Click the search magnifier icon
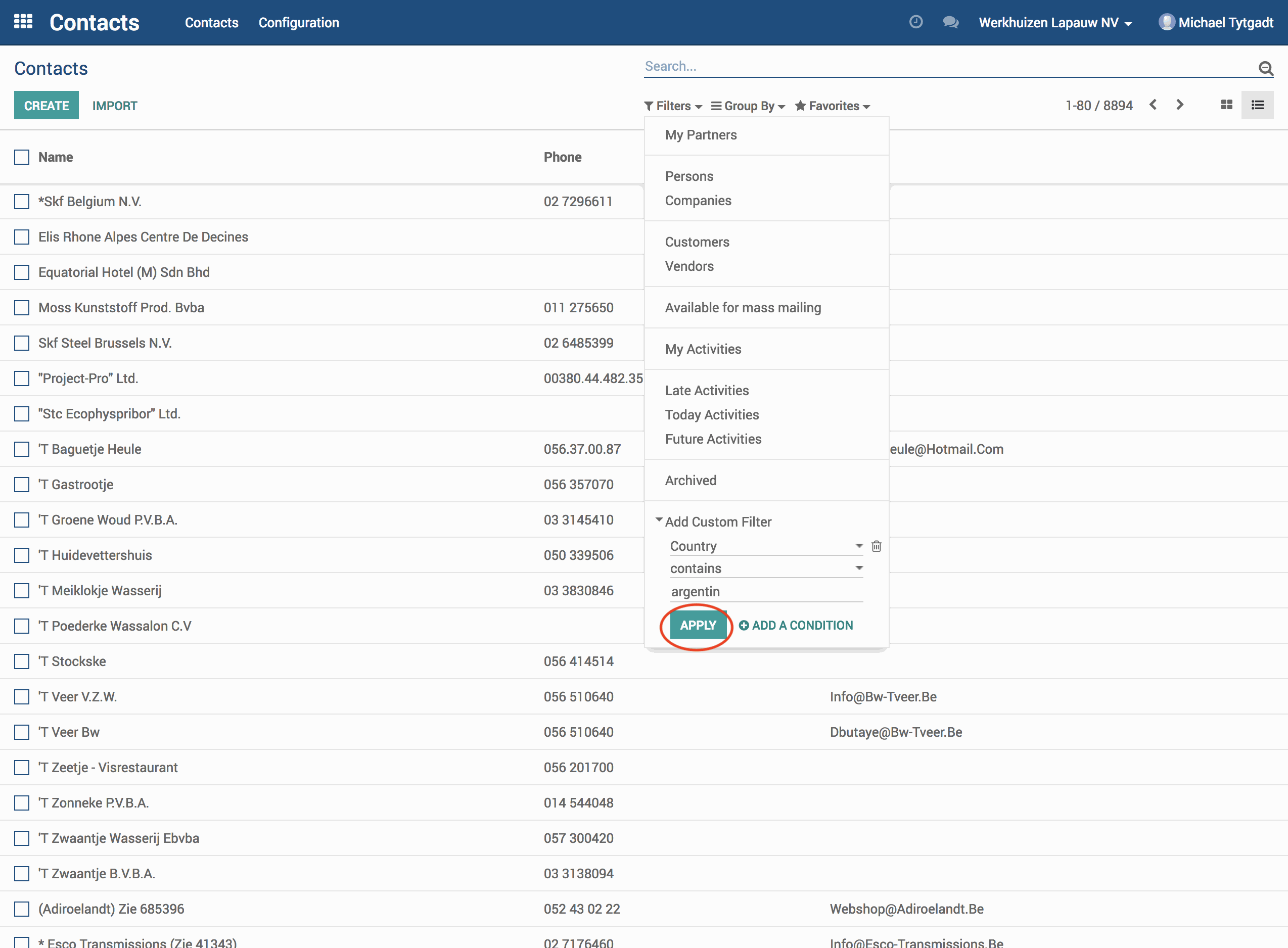The width and height of the screenshot is (1288, 948). click(1265, 68)
